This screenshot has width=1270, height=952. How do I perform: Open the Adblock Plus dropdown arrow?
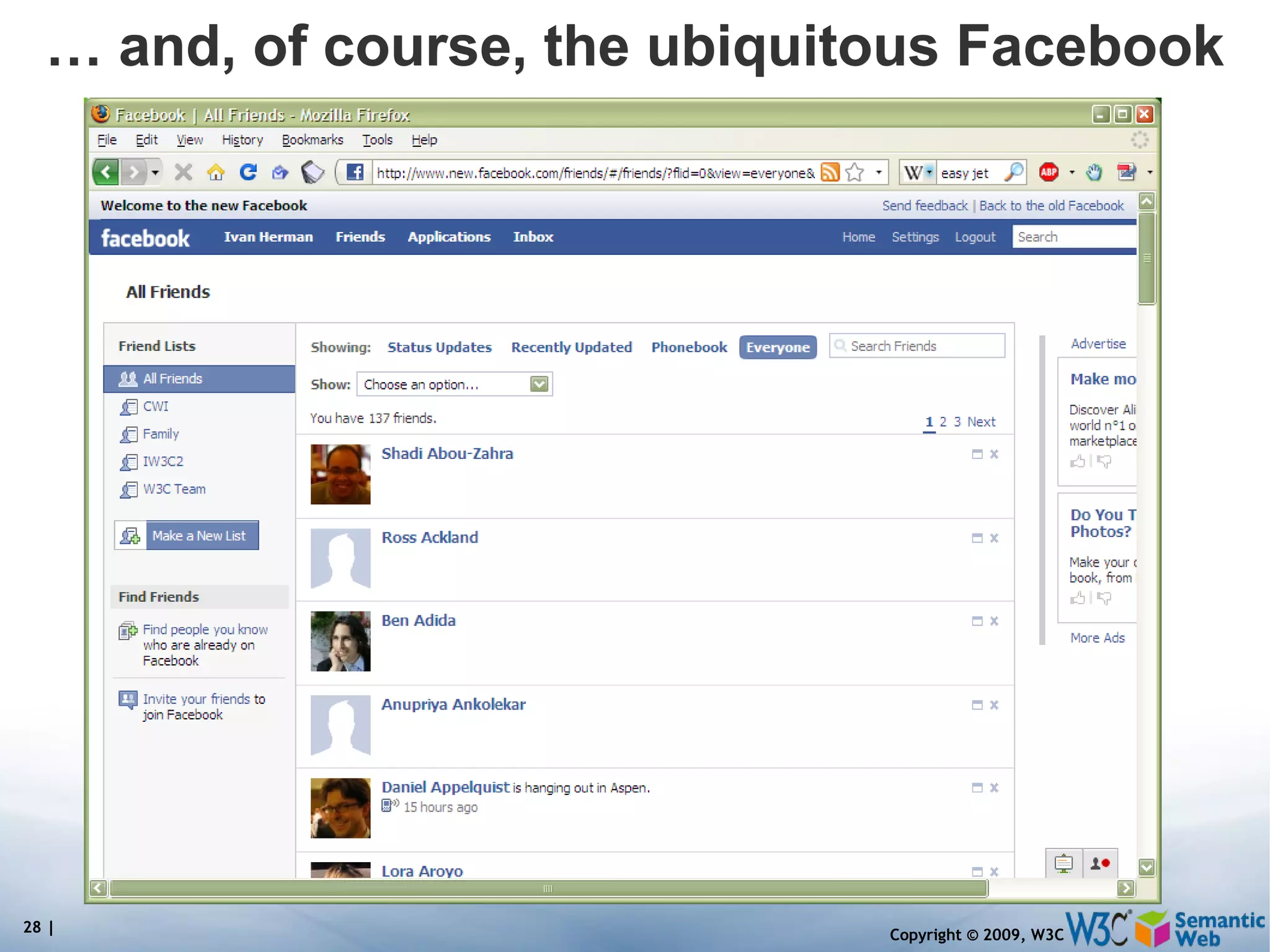point(1072,172)
